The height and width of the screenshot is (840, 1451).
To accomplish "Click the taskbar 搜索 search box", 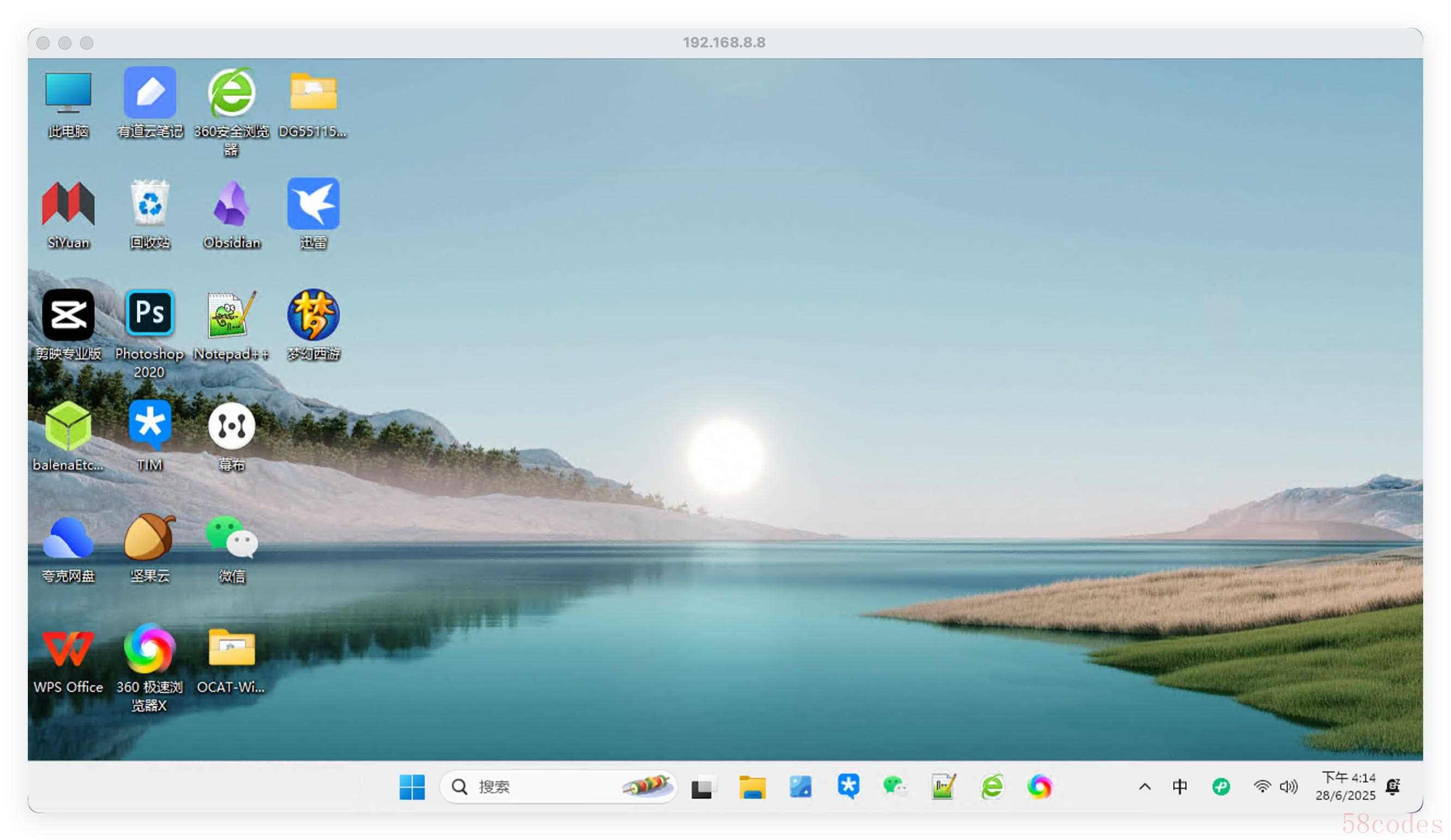I will click(x=558, y=787).
